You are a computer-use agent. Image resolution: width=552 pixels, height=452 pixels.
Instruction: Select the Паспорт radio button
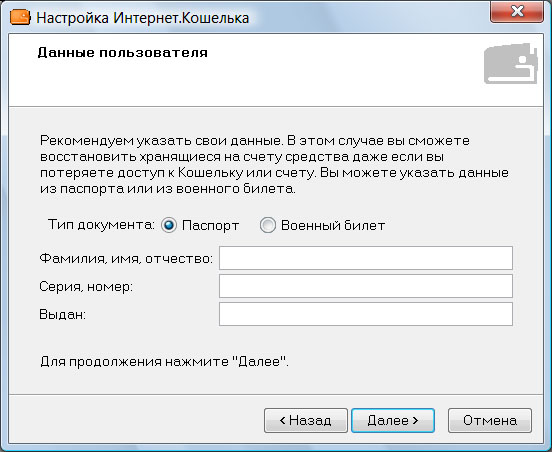169,225
